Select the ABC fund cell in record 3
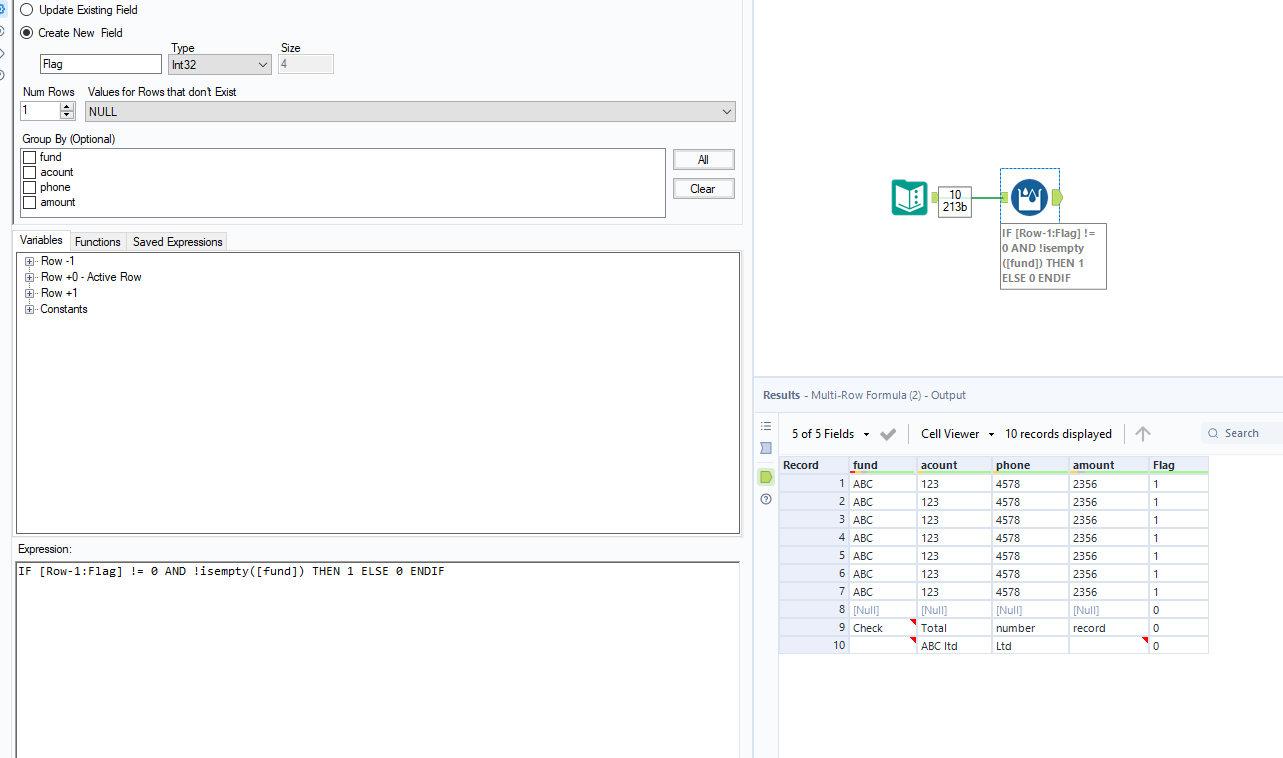This screenshot has height=758, width=1283. coord(883,520)
